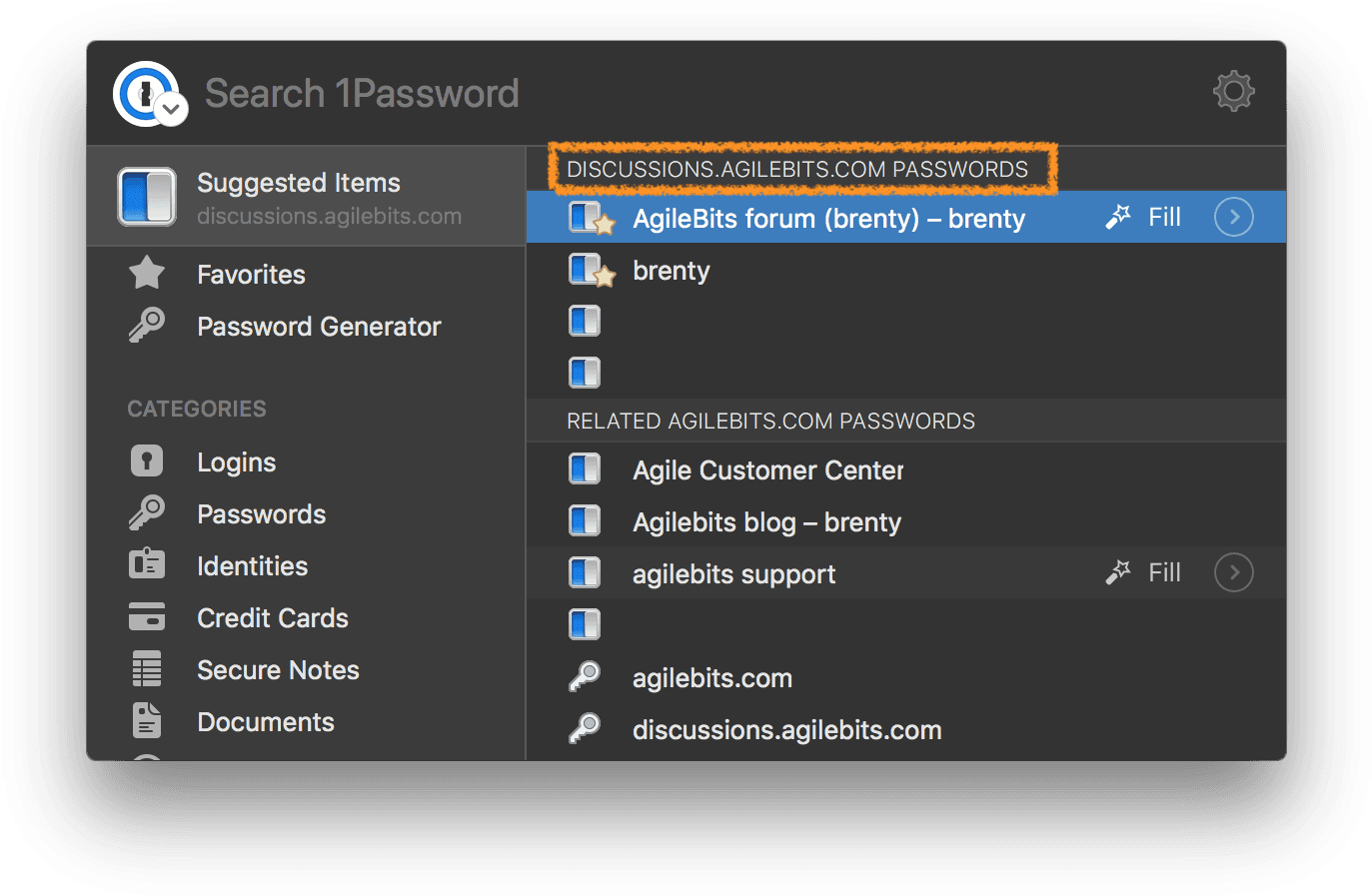Open the settings gear menu
Viewport: 1372px width, 896px height.
pos(1233,92)
